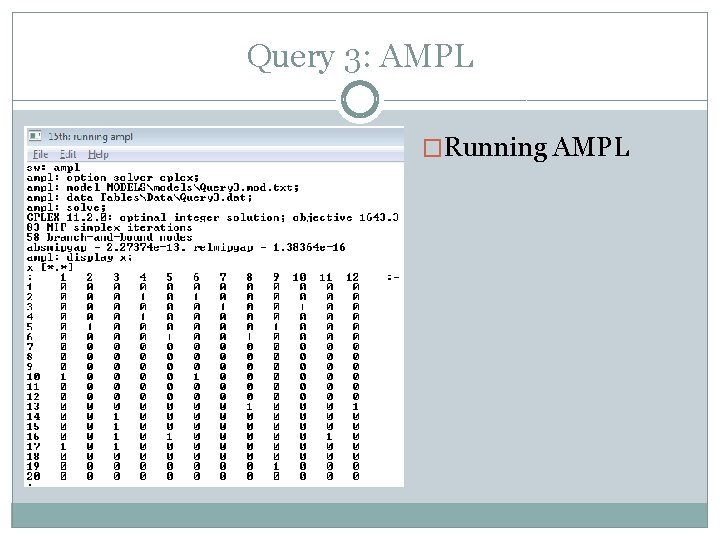Click row label 13 in the matrix
This screenshot has width=720, height=540.
point(33,407)
